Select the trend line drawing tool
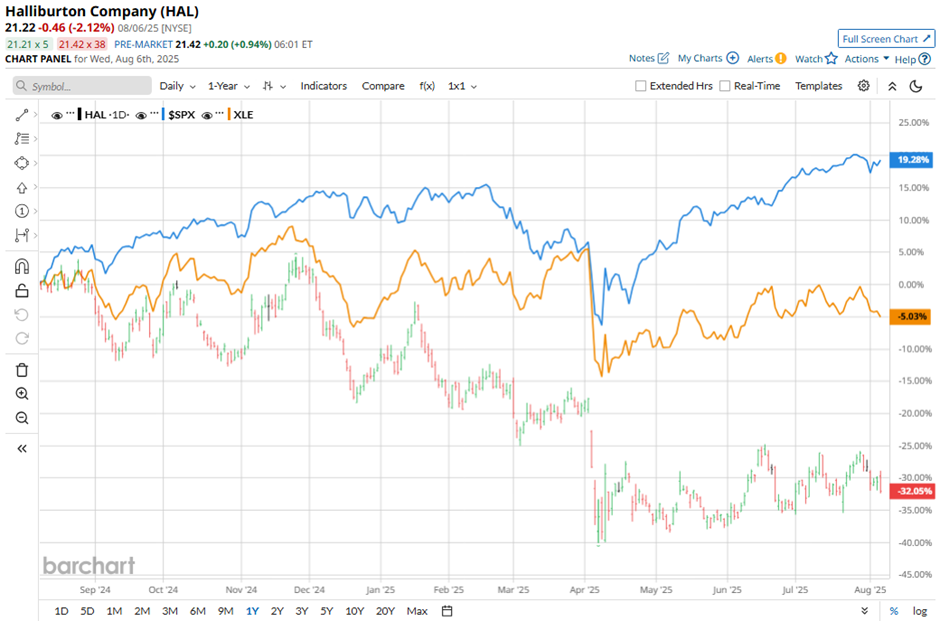The width and height of the screenshot is (940, 621). [x=22, y=114]
